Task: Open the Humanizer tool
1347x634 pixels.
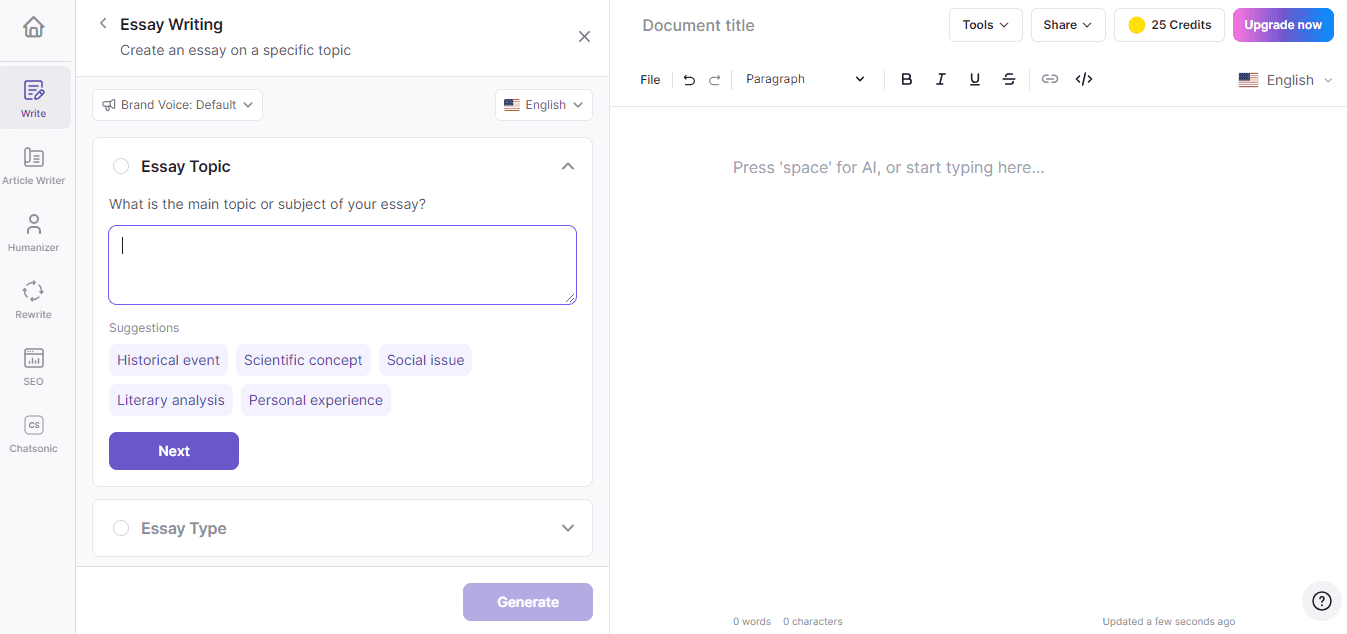Action: (34, 232)
